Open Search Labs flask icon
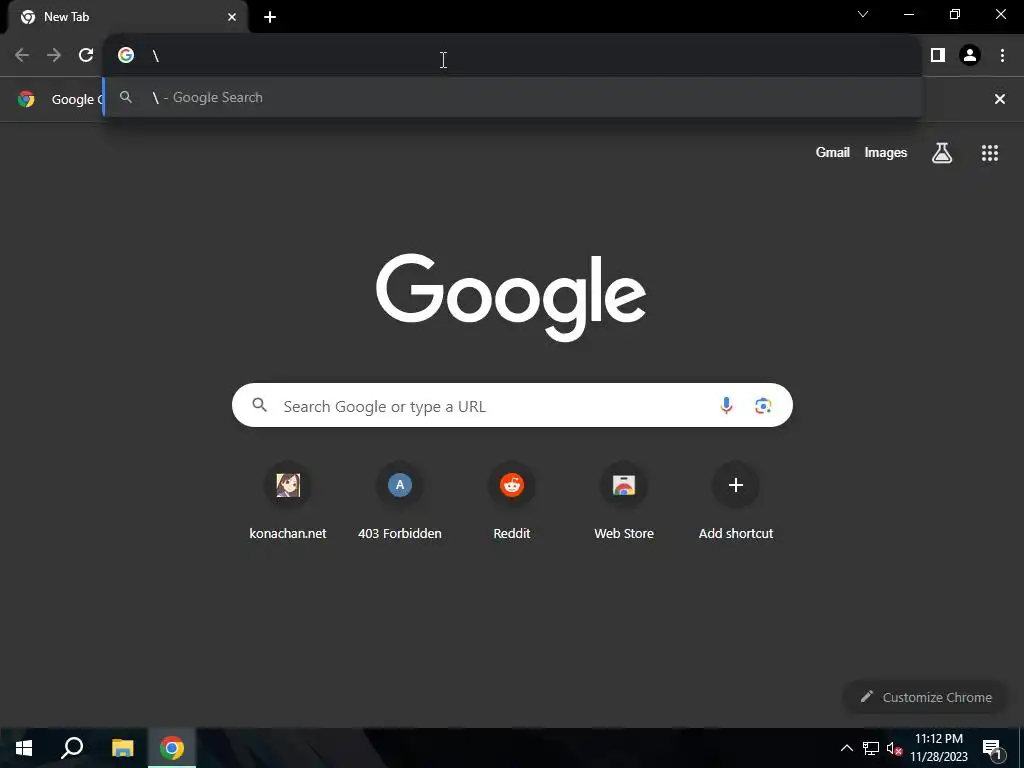This screenshot has height=768, width=1024. tap(942, 153)
